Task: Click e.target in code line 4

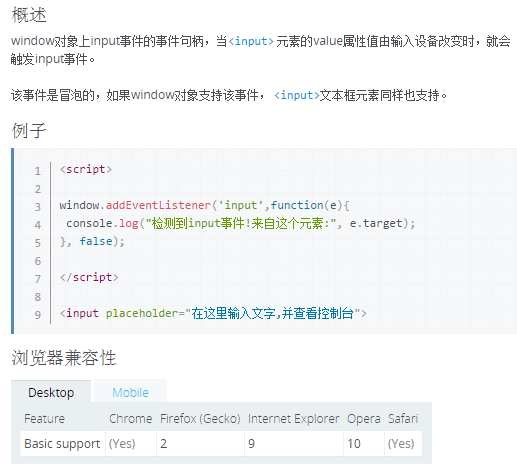Action: 376,223
